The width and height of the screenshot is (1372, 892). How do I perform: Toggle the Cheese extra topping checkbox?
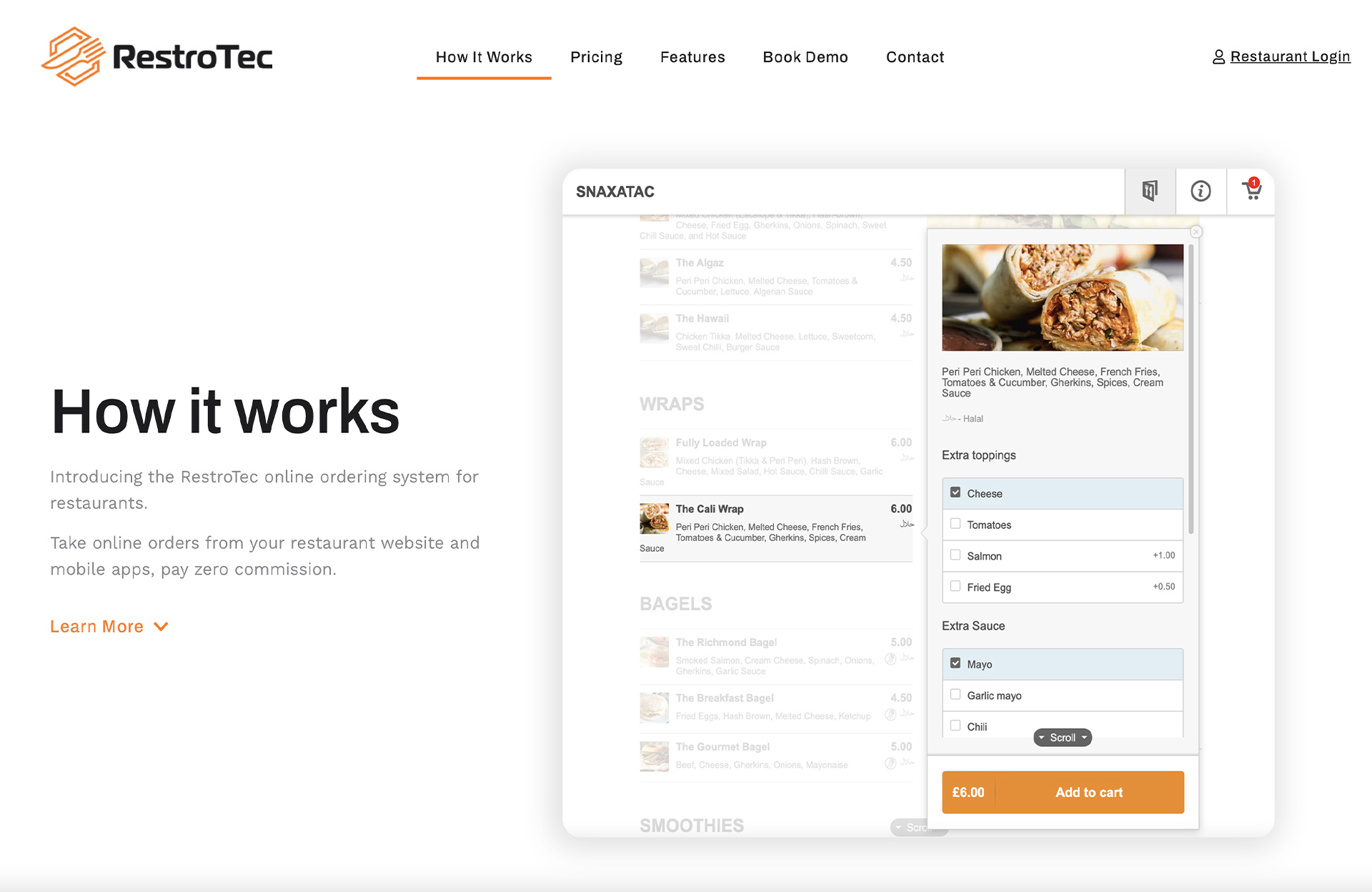click(x=955, y=493)
